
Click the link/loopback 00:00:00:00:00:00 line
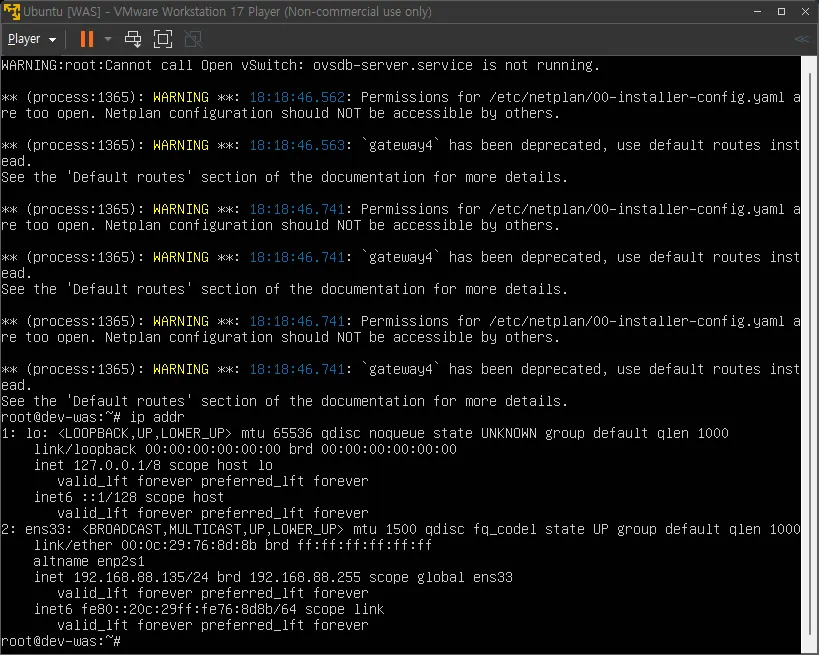(245, 449)
